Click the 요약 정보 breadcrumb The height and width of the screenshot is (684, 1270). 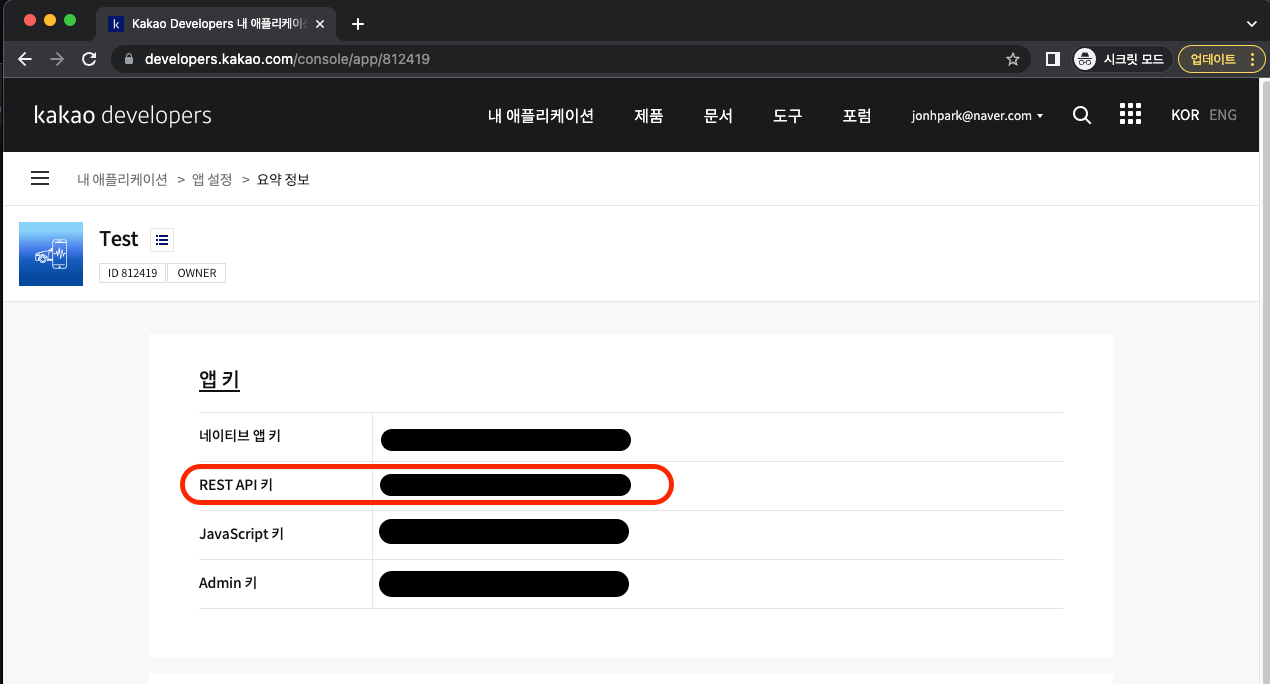click(283, 180)
